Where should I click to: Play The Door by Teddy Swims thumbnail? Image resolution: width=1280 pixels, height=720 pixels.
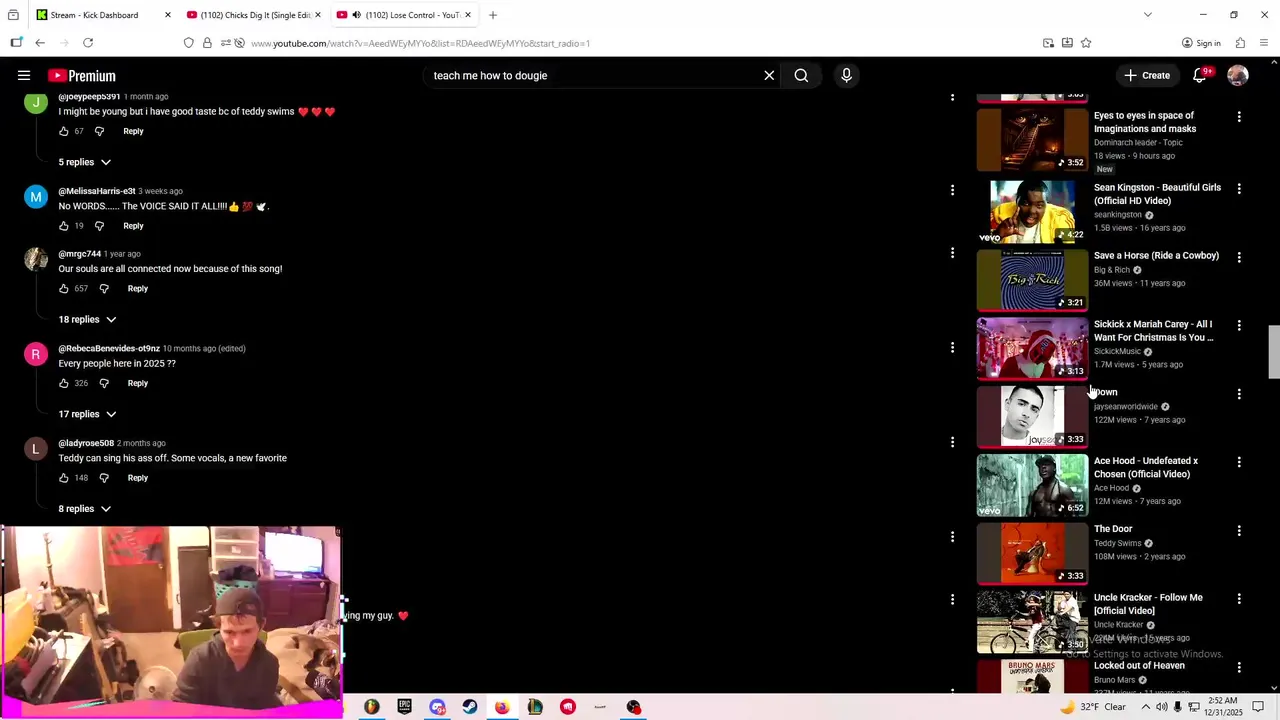point(1032,553)
